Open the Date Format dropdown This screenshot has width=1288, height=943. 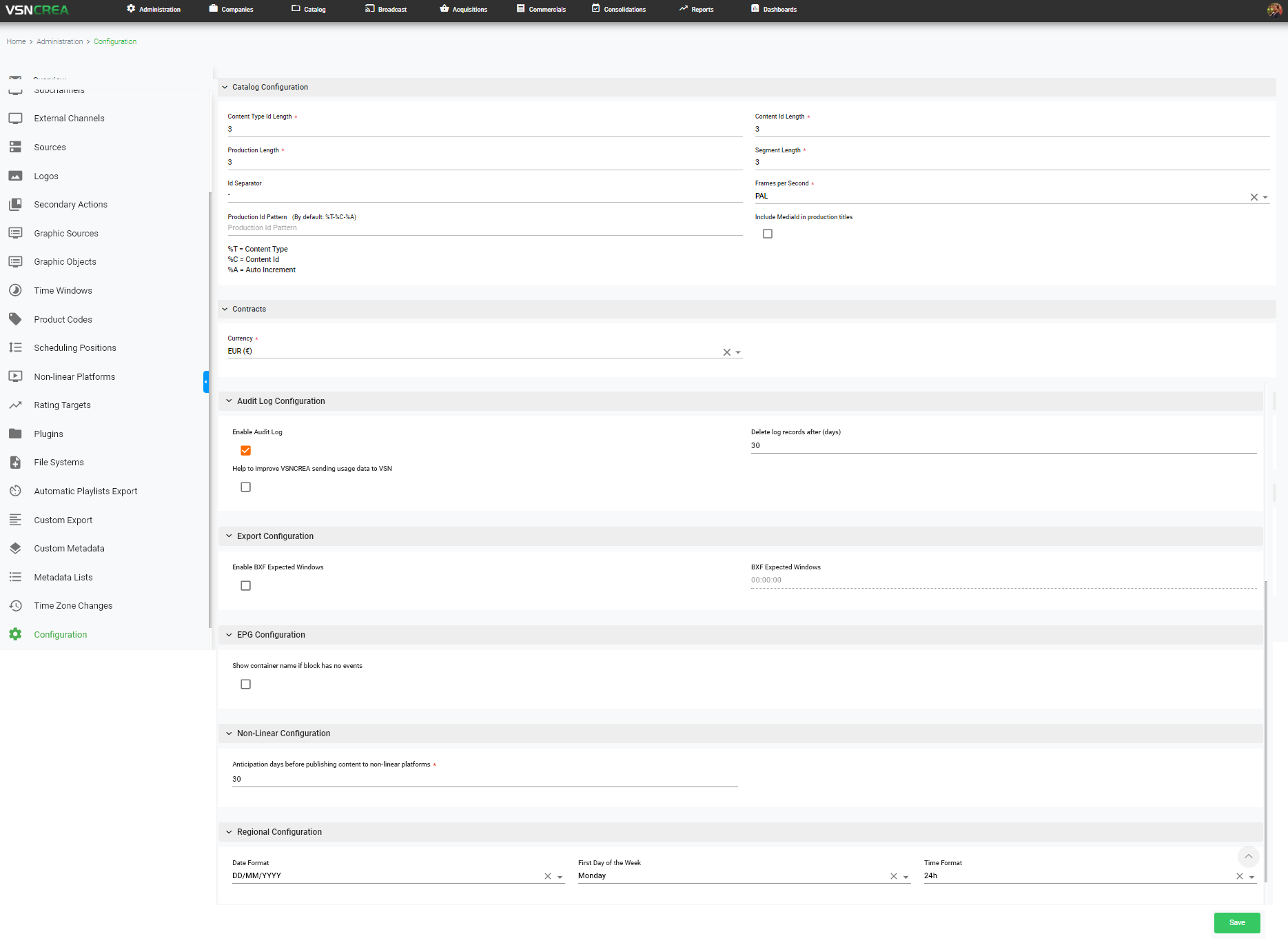pyautogui.click(x=560, y=877)
